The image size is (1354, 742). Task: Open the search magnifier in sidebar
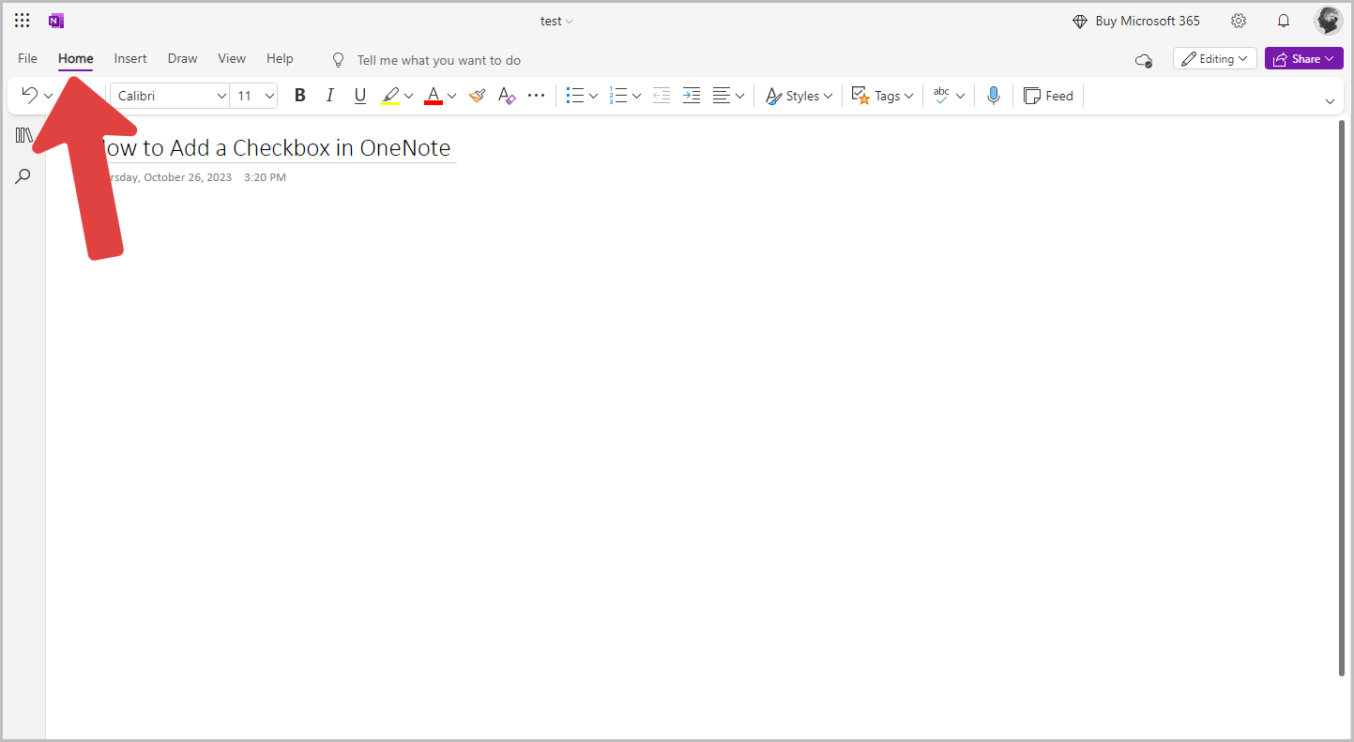point(23,177)
